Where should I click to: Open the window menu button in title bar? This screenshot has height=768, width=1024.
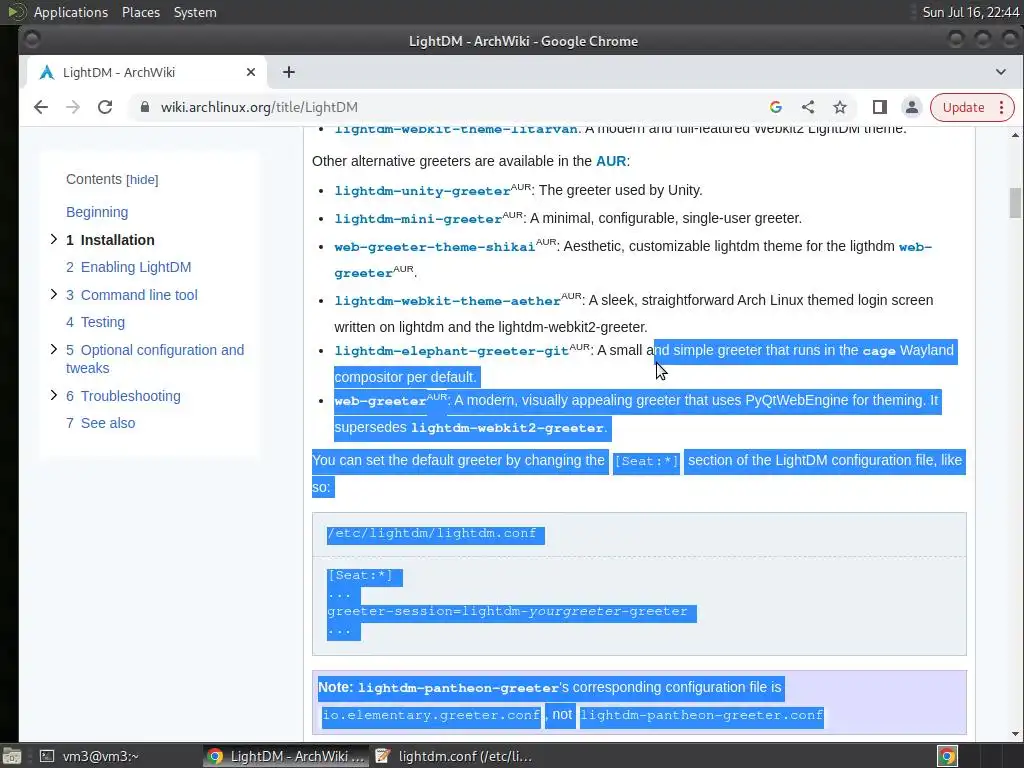pyautogui.click(x=31, y=40)
